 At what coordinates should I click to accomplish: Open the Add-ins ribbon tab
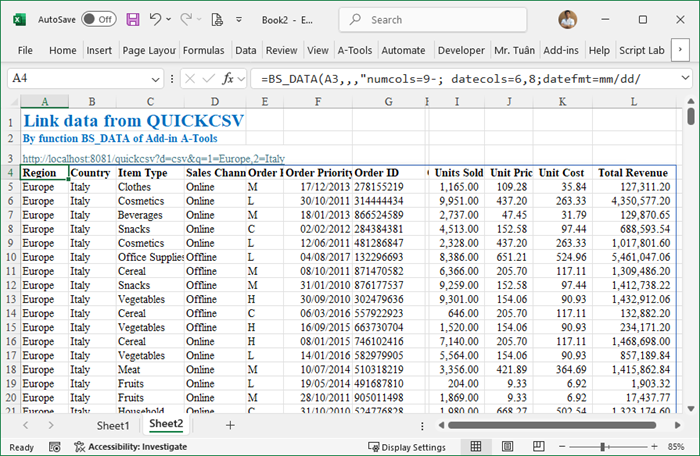(x=561, y=50)
